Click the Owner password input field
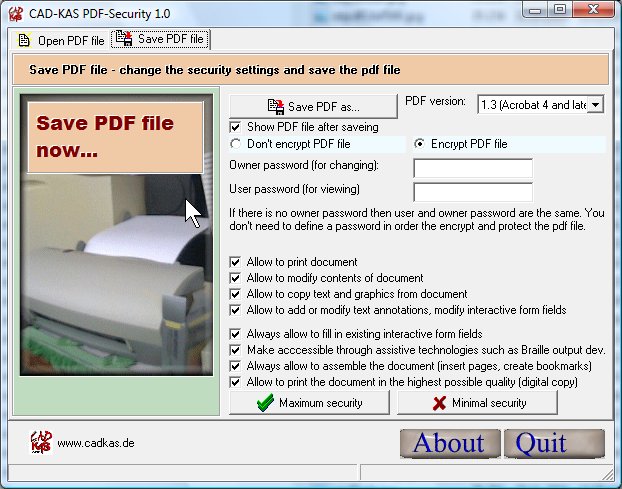The height and width of the screenshot is (489, 622). click(472, 168)
